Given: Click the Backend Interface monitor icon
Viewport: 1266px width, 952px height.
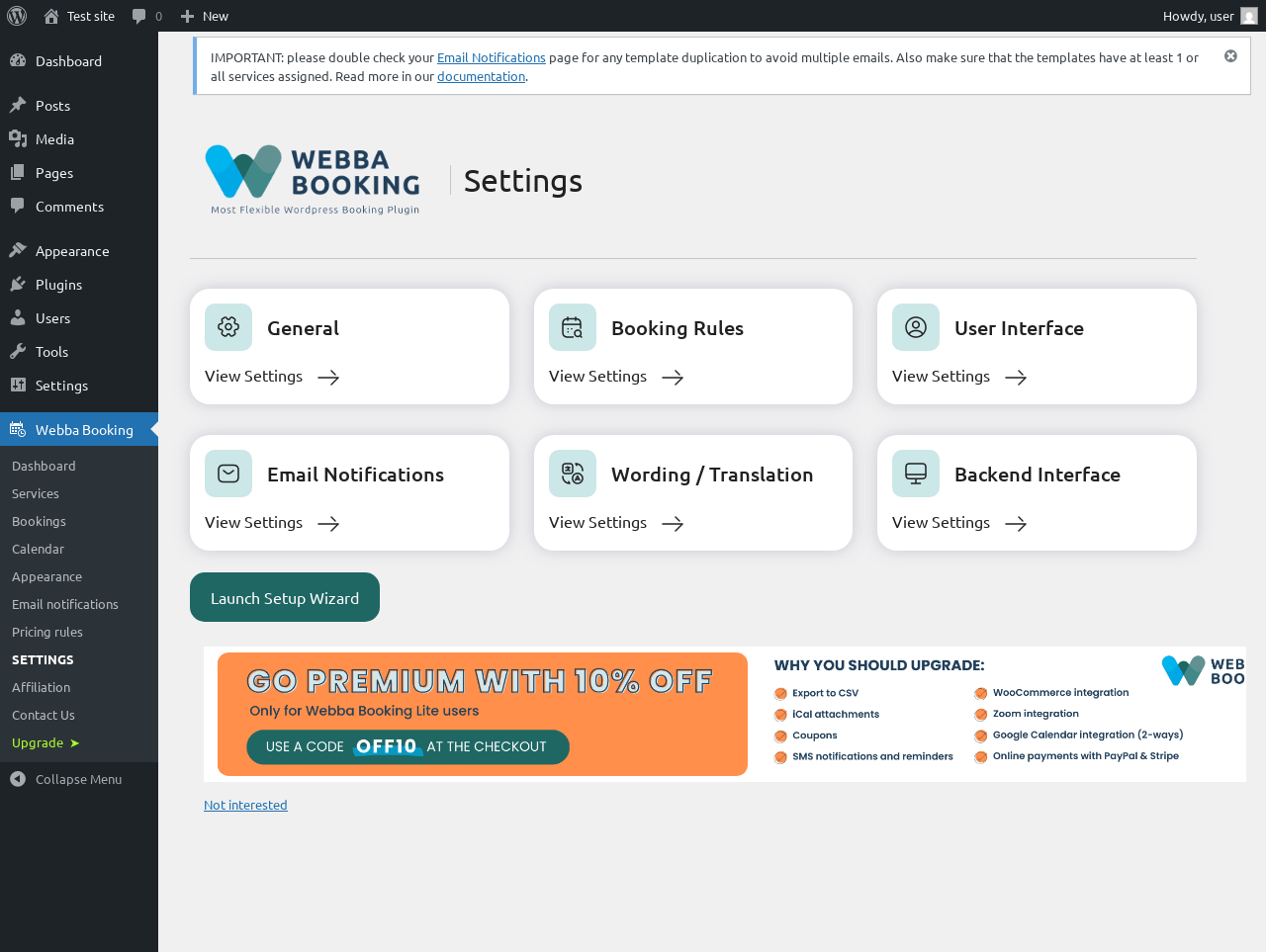Looking at the screenshot, I should 916,474.
